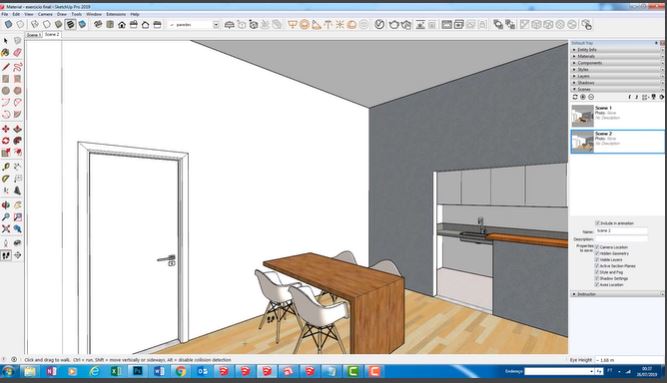Activate the Move tool
The width and height of the screenshot is (667, 383).
[x=6, y=129]
